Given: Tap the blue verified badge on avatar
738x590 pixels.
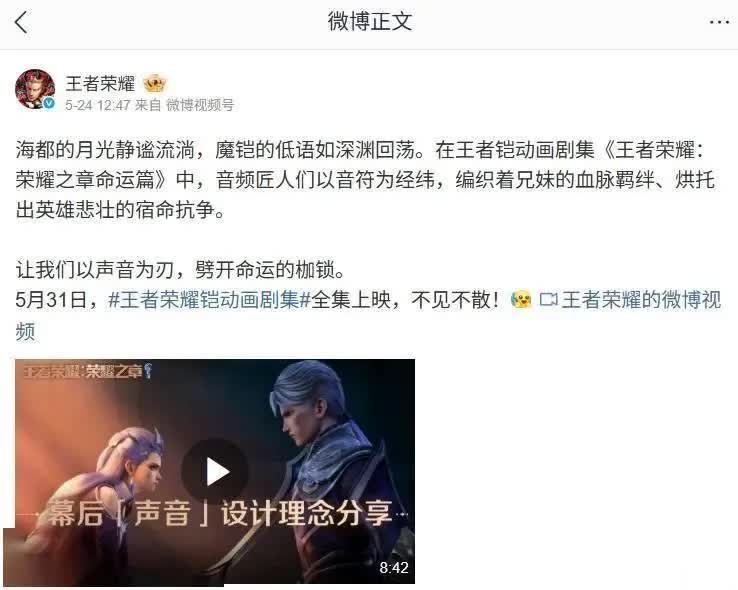Looking at the screenshot, I should [x=49, y=103].
